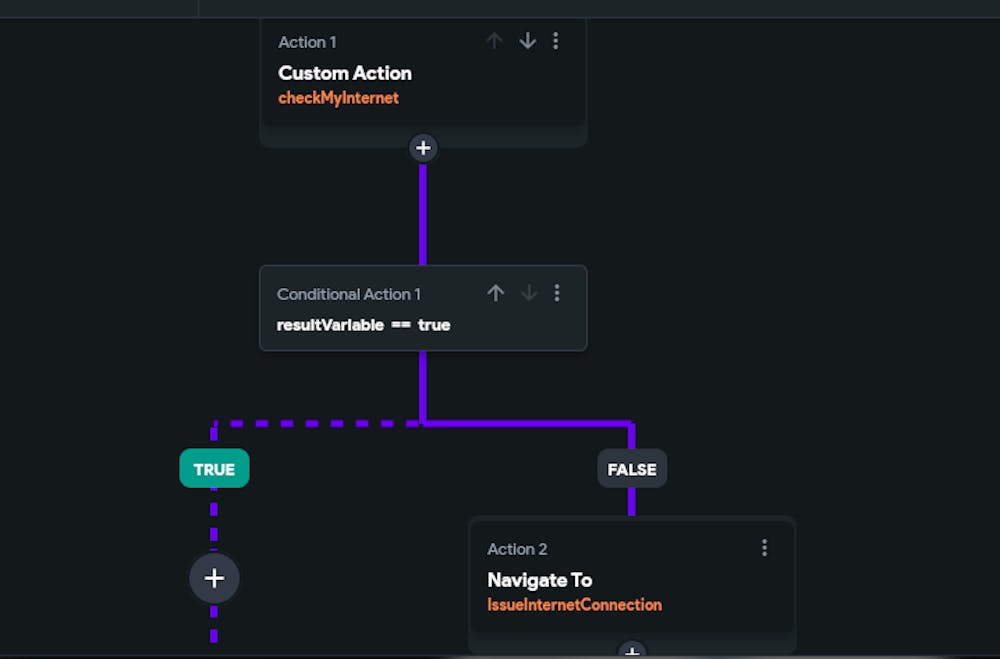Select the Action 2 header label
1000x659 pixels.
517,549
